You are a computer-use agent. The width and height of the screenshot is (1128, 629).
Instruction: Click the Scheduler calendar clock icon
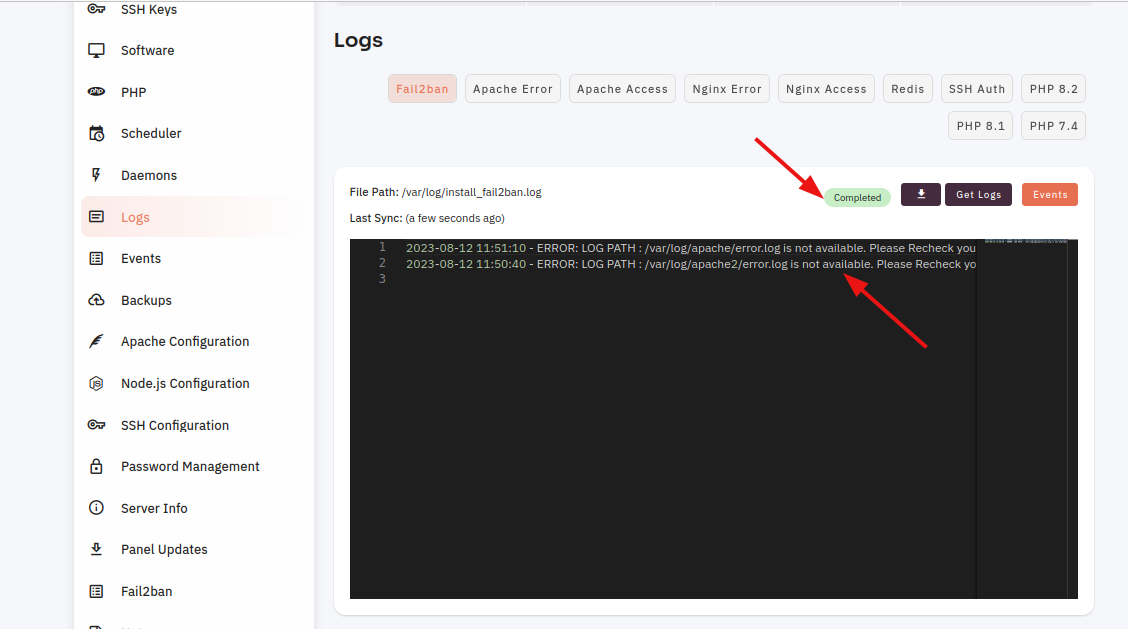[96, 133]
